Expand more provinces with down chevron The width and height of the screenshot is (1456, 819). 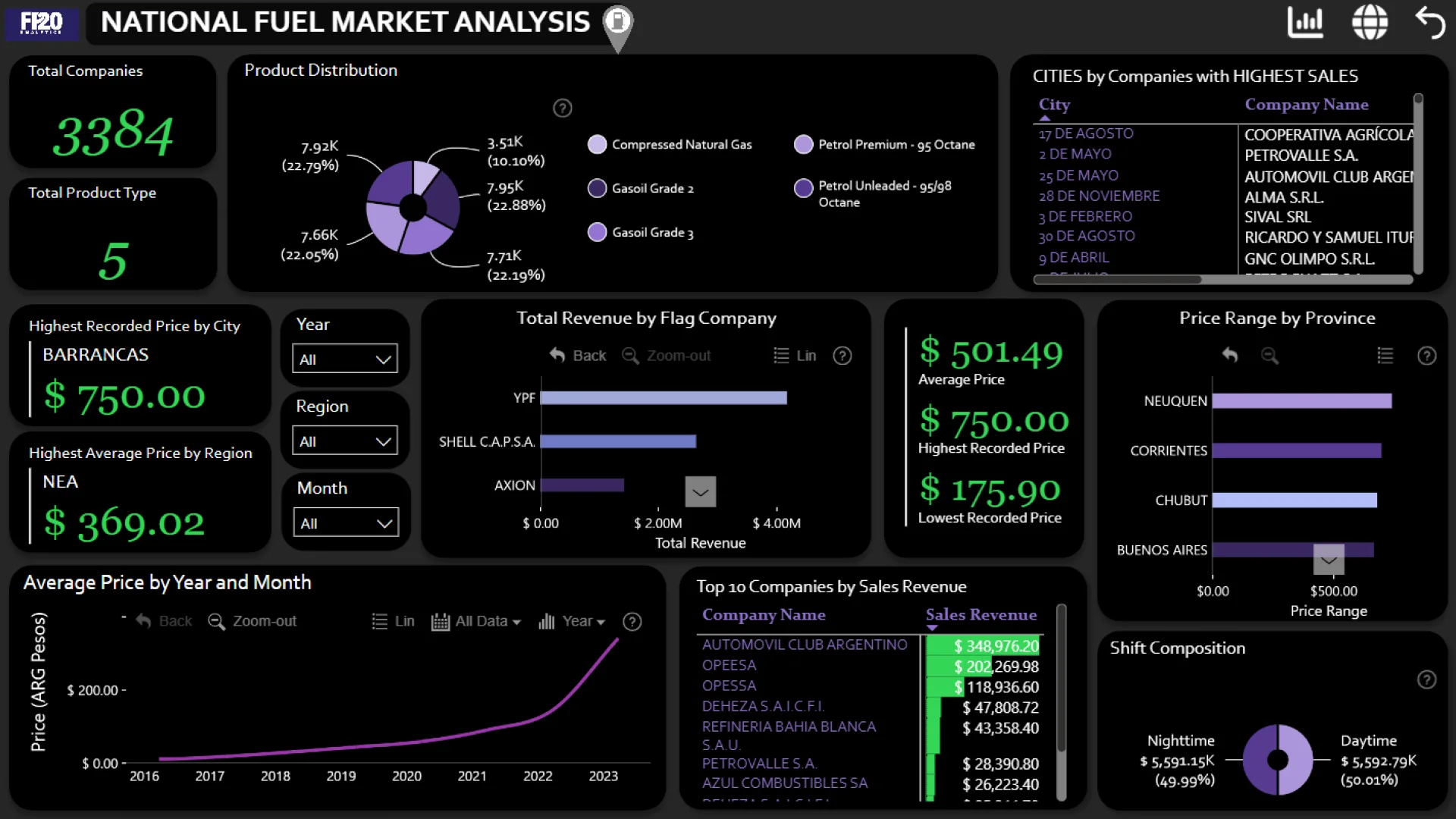(x=1329, y=560)
